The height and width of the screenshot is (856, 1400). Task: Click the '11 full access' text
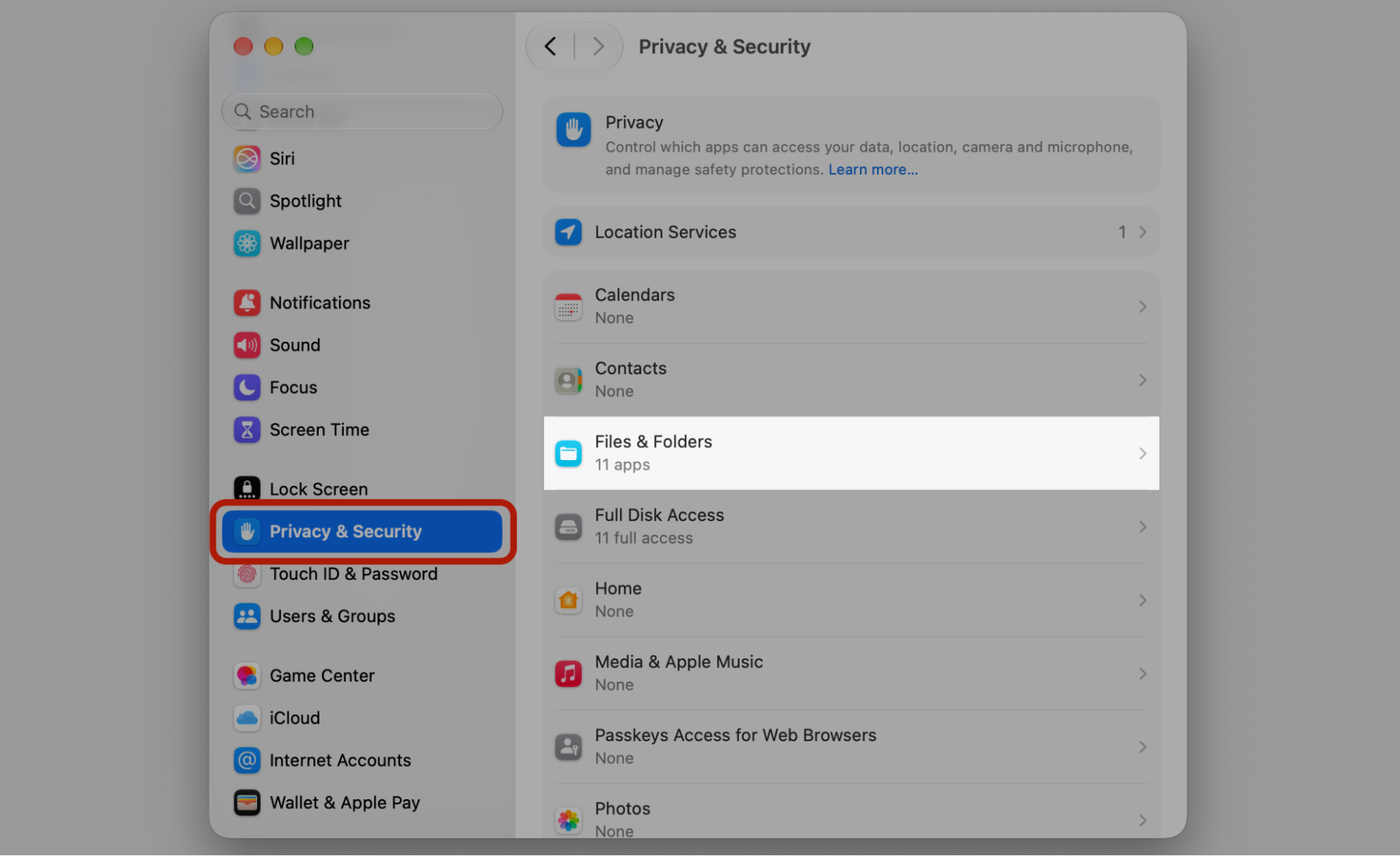[x=644, y=538]
